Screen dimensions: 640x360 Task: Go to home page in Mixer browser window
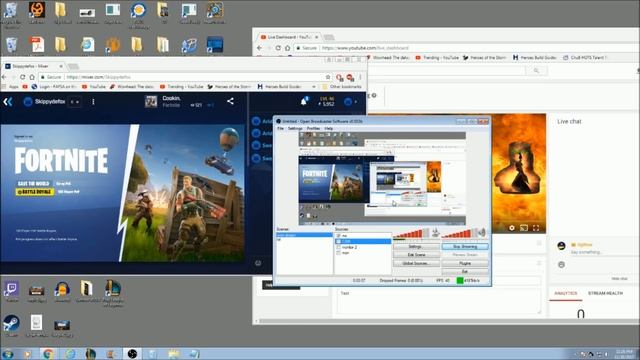pos(32,77)
